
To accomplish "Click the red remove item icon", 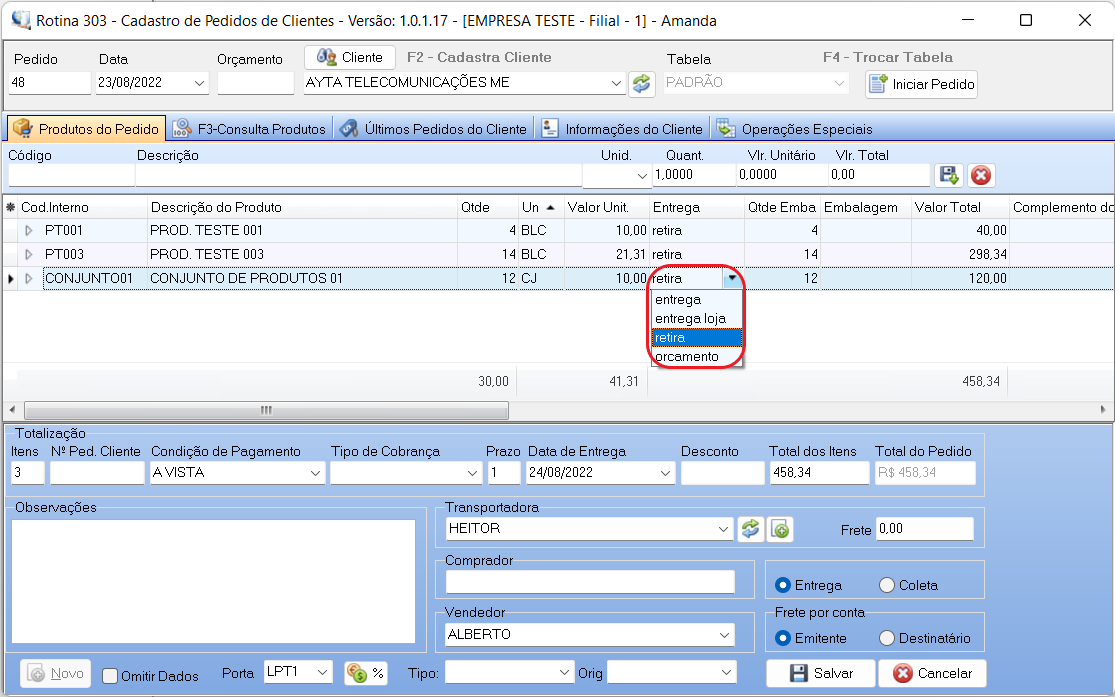I will click(x=981, y=175).
